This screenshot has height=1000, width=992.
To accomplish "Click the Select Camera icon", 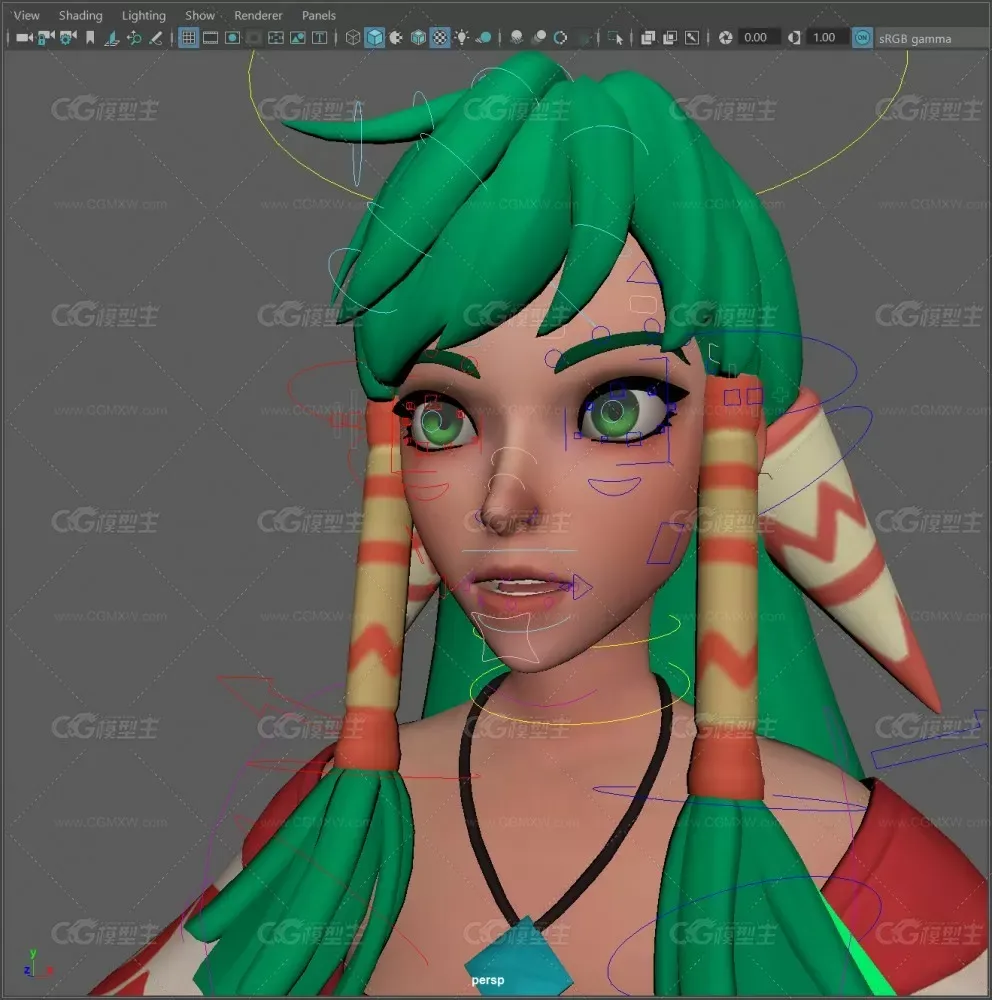I will [x=24, y=38].
